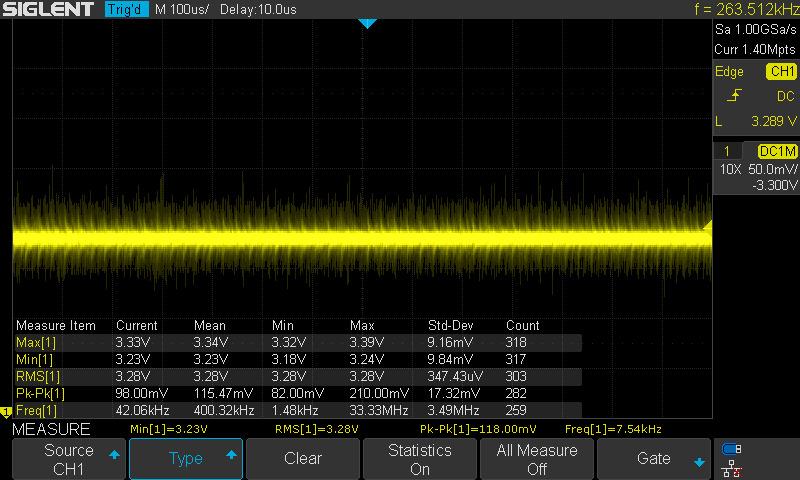Click bottom readout Pk-Pk[1]=118.00mV
This screenshot has height=480, width=800.
tap(478, 430)
